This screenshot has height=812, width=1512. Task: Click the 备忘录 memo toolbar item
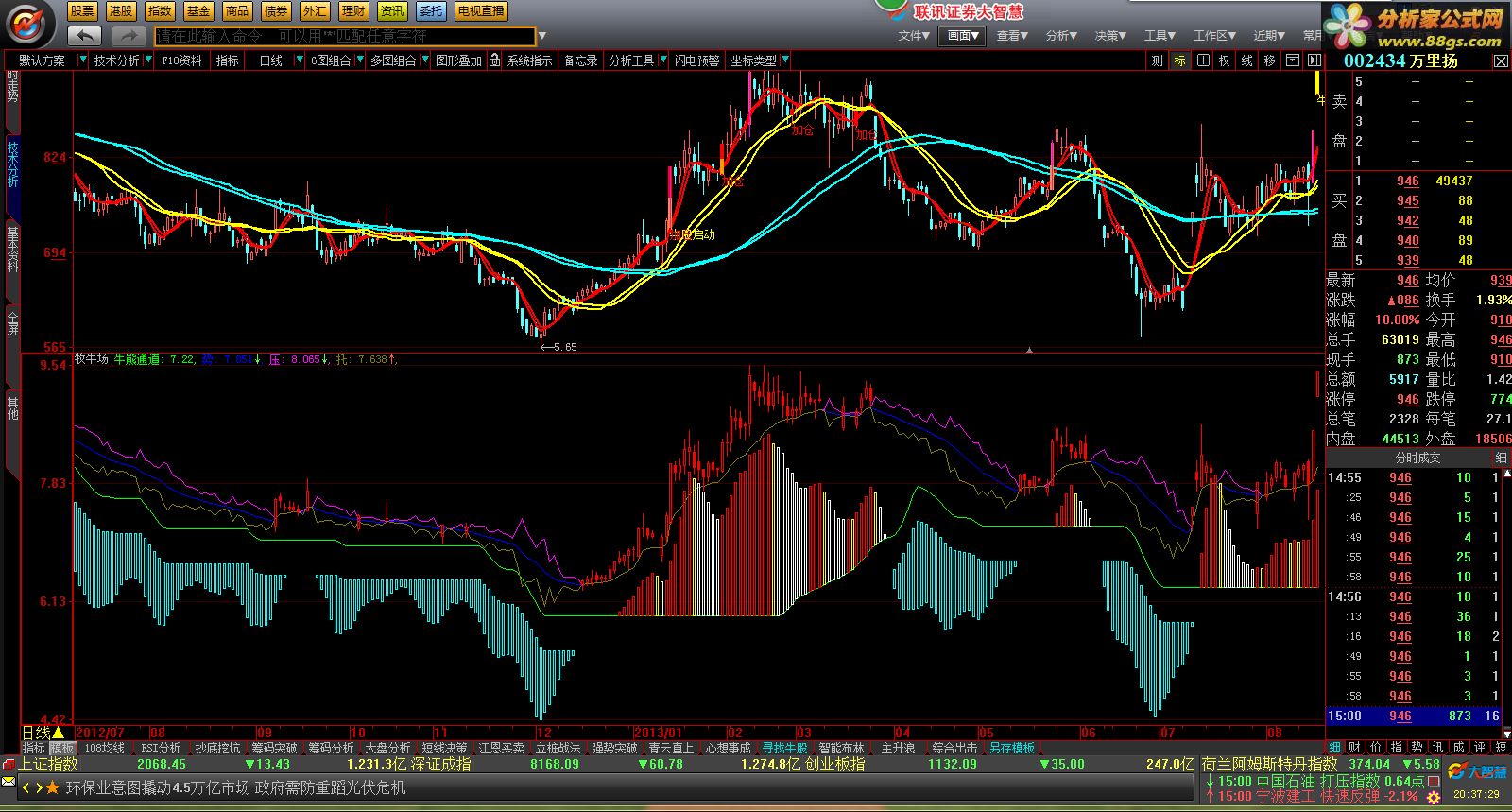[580, 60]
